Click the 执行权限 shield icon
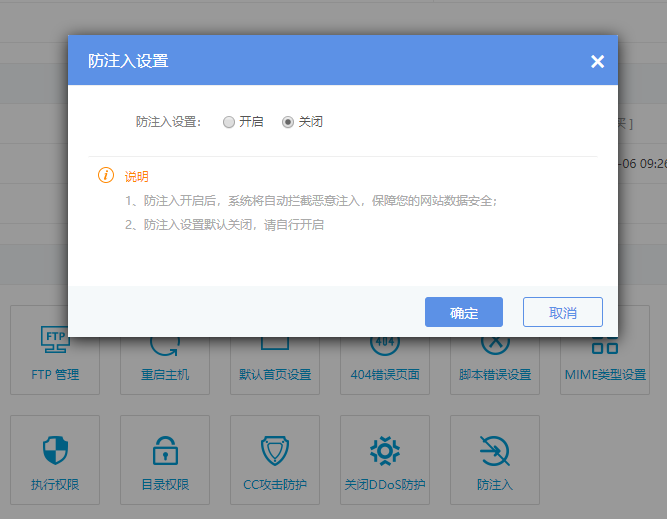Screen dimensions: 667x519 [55, 451]
